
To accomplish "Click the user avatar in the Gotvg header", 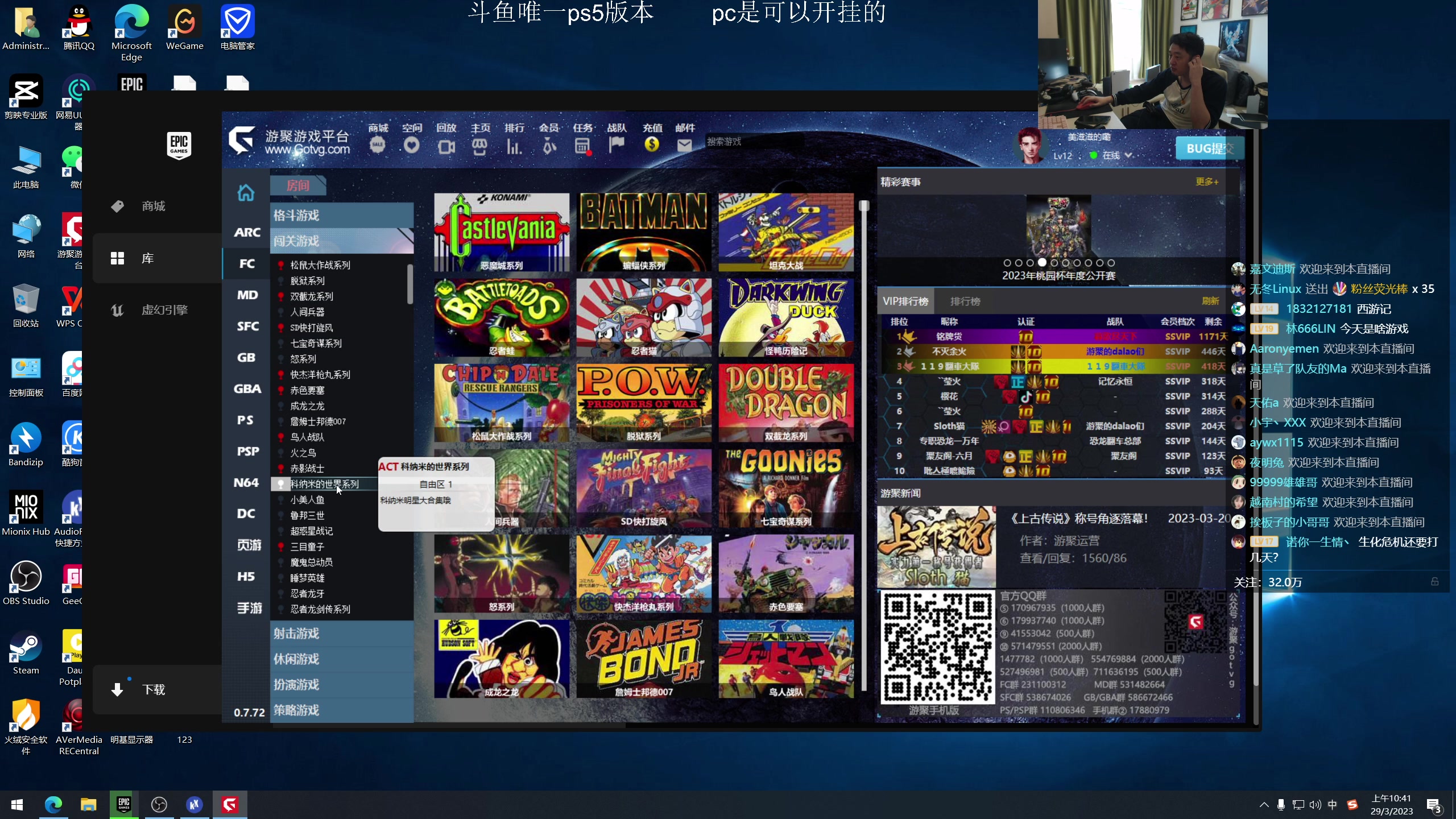I will point(1029,146).
